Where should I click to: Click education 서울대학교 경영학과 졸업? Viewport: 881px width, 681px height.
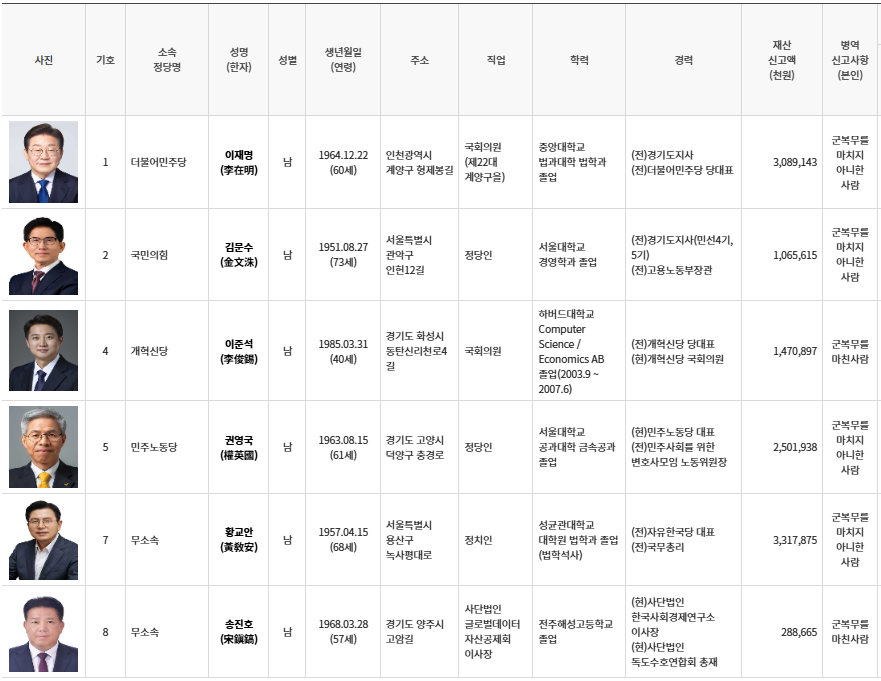(x=567, y=255)
